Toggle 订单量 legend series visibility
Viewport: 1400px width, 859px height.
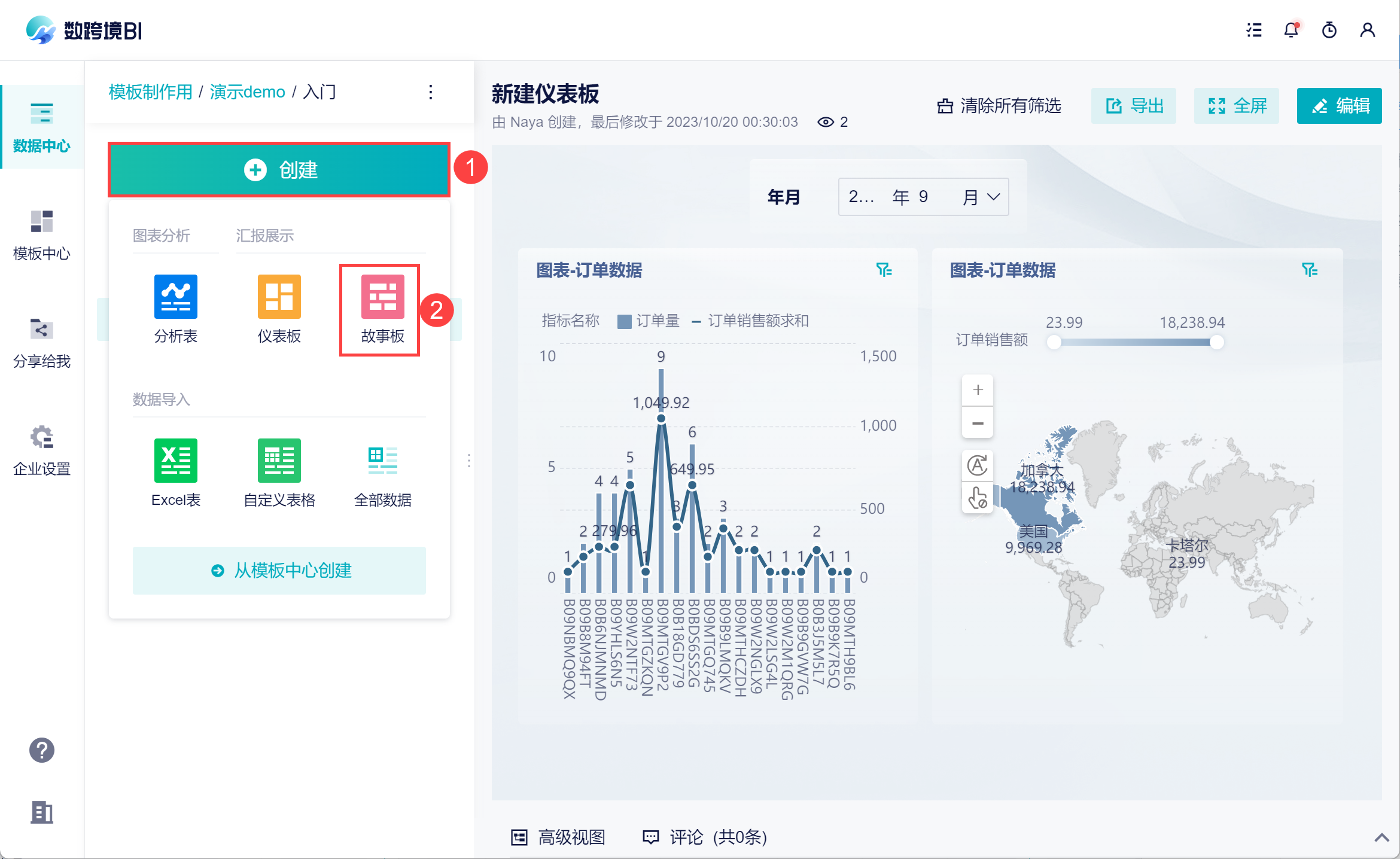pyautogui.click(x=649, y=321)
